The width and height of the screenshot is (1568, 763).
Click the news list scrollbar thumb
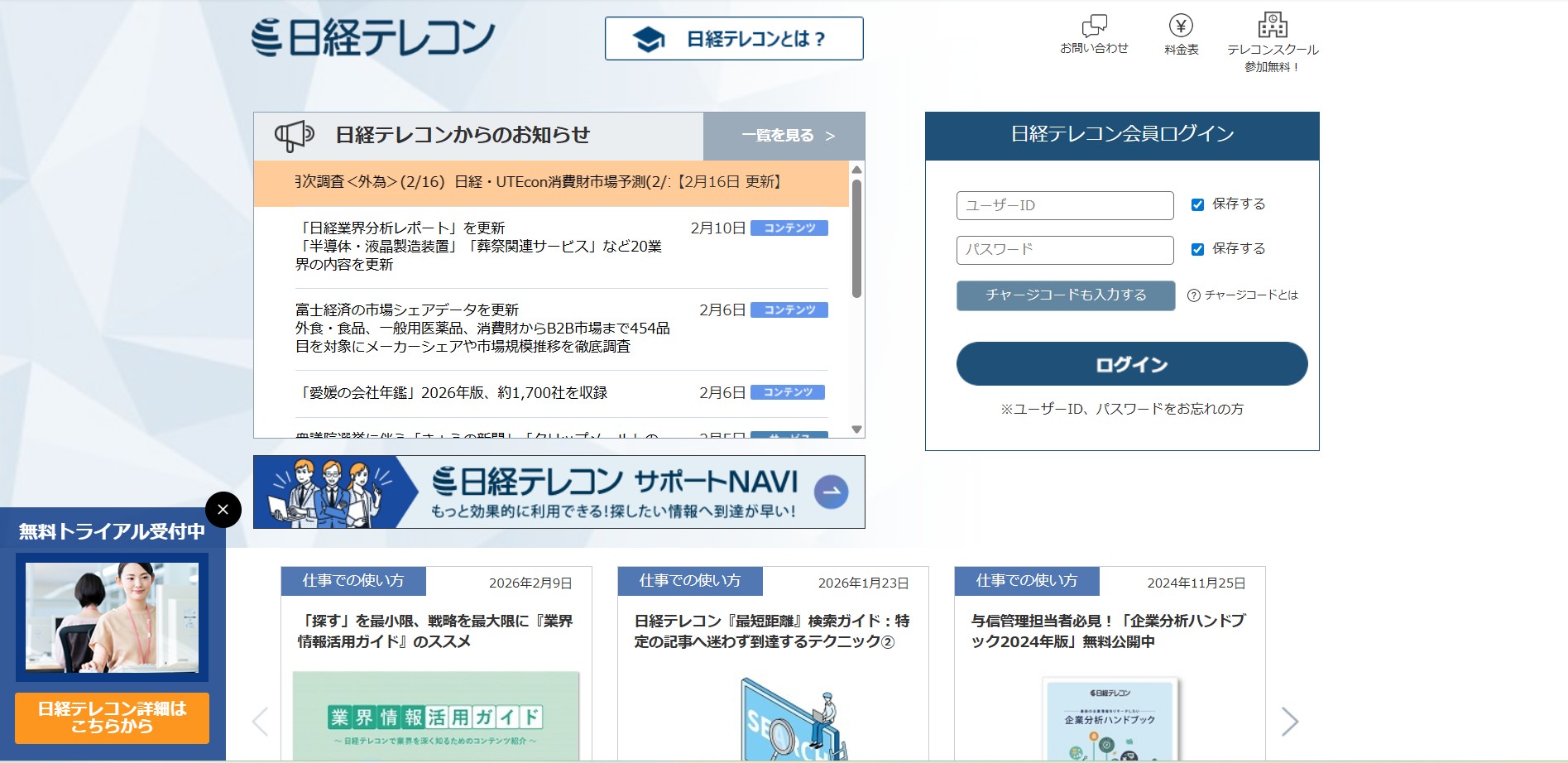point(856,238)
